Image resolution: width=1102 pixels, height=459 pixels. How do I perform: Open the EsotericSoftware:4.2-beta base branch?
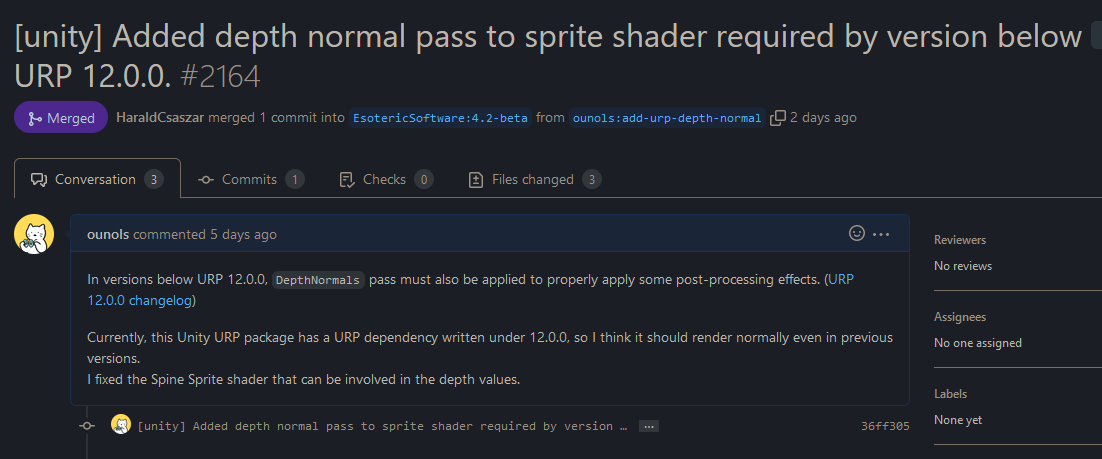pos(440,118)
